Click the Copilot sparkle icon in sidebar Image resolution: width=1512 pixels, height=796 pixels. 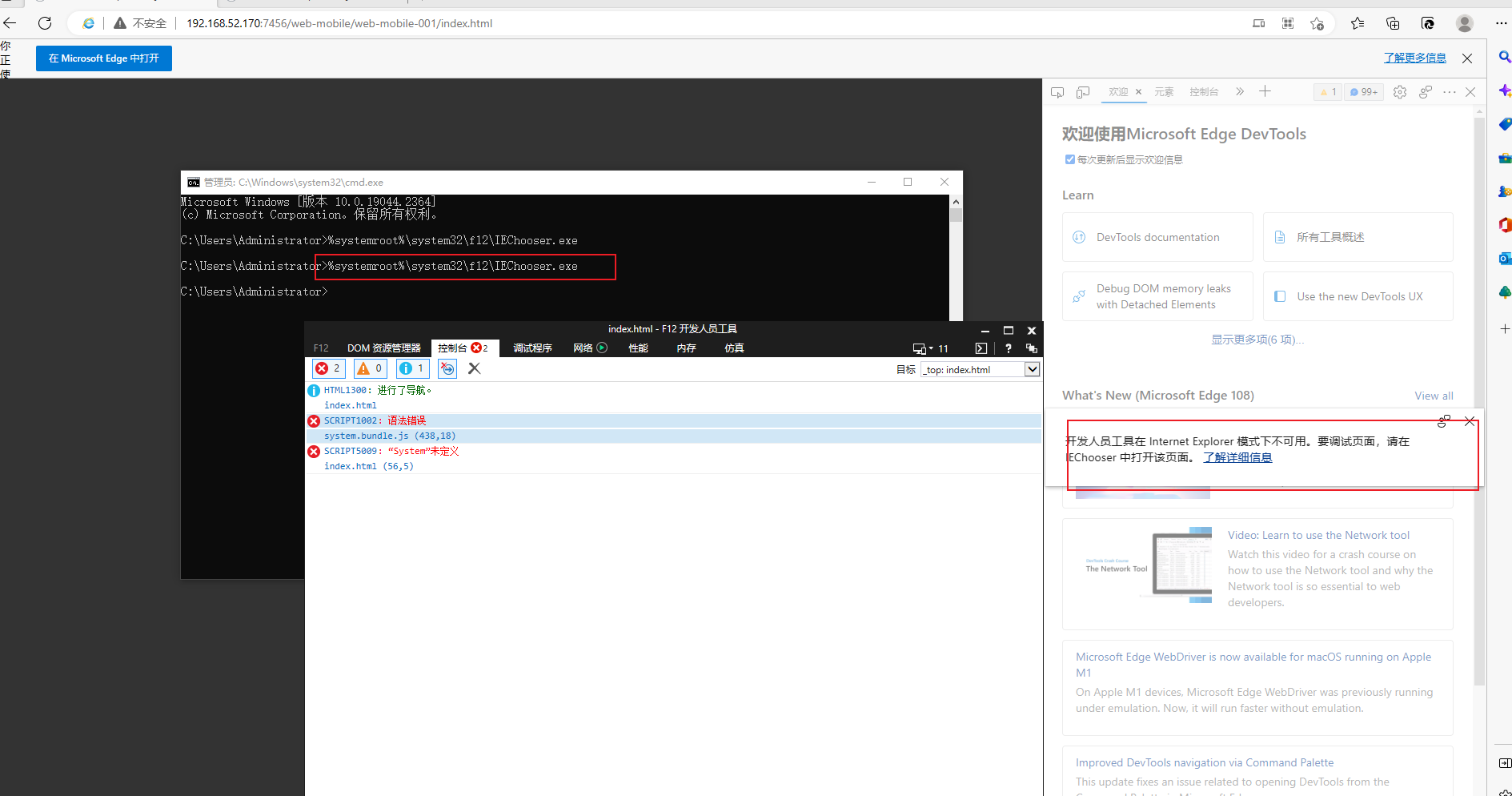[1504, 90]
